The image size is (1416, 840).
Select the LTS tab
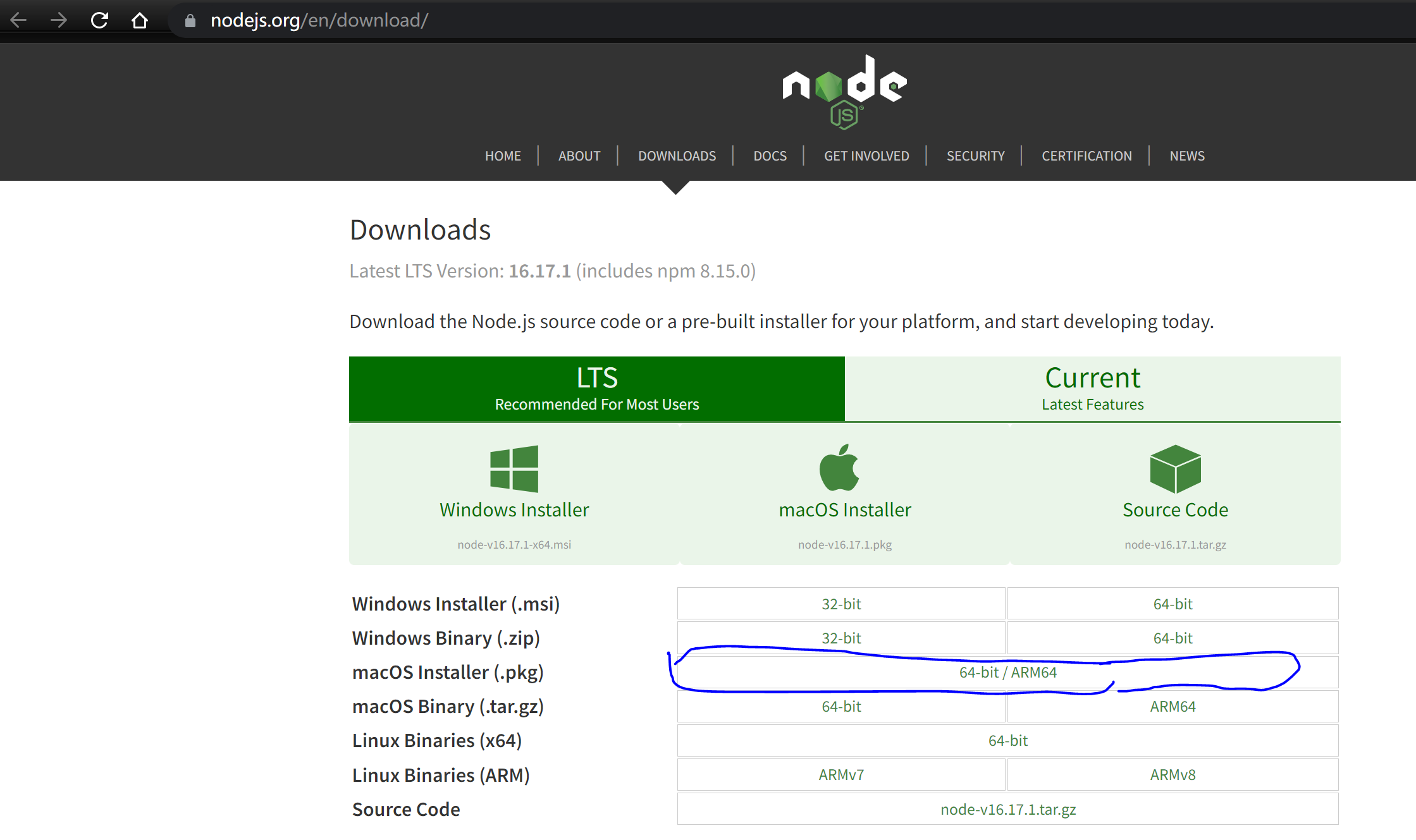596,389
